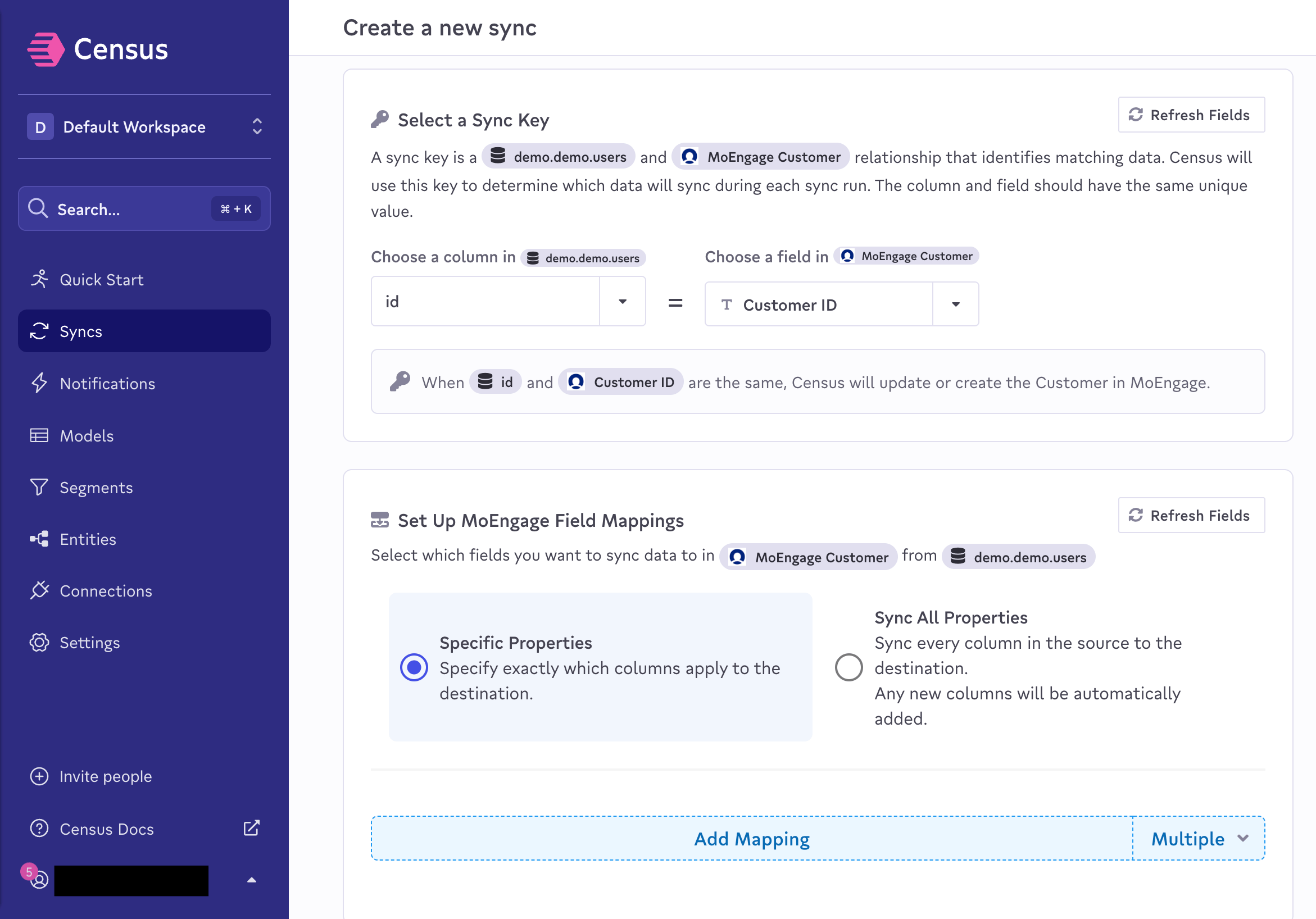
Task: Click demo.demo.users chip in sync key description
Action: coord(559,156)
